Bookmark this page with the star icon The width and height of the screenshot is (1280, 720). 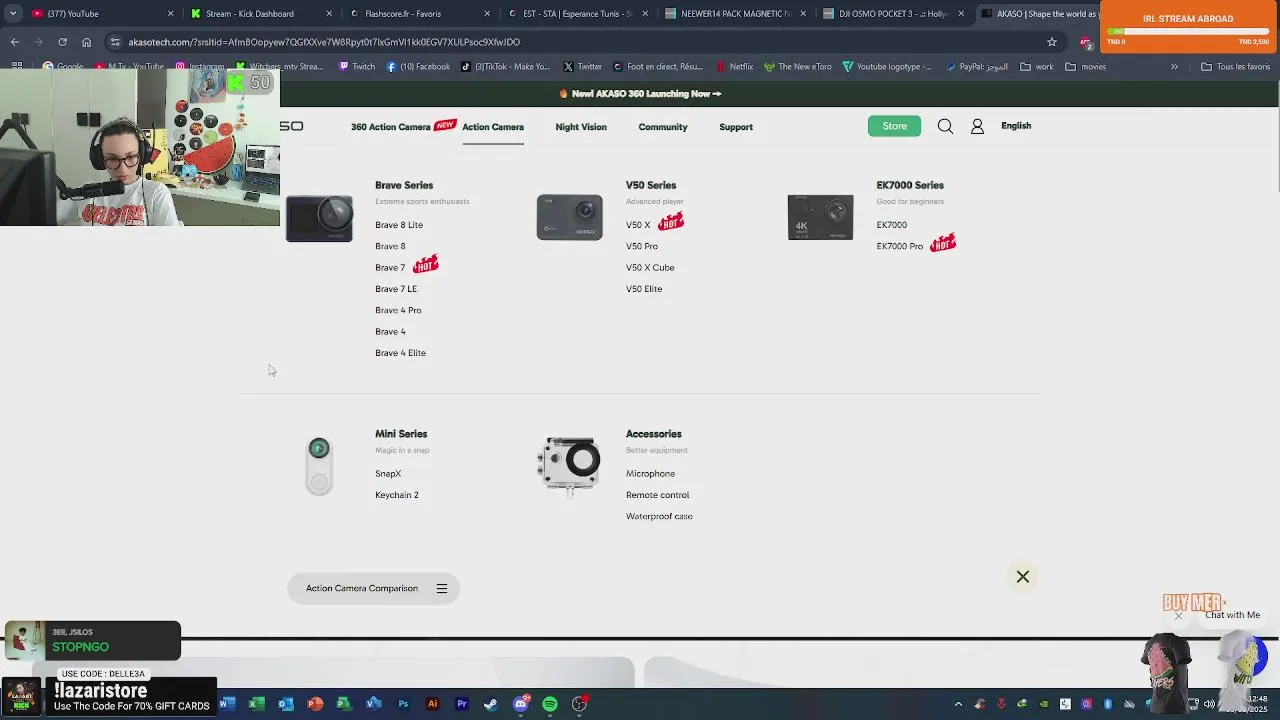[1052, 42]
